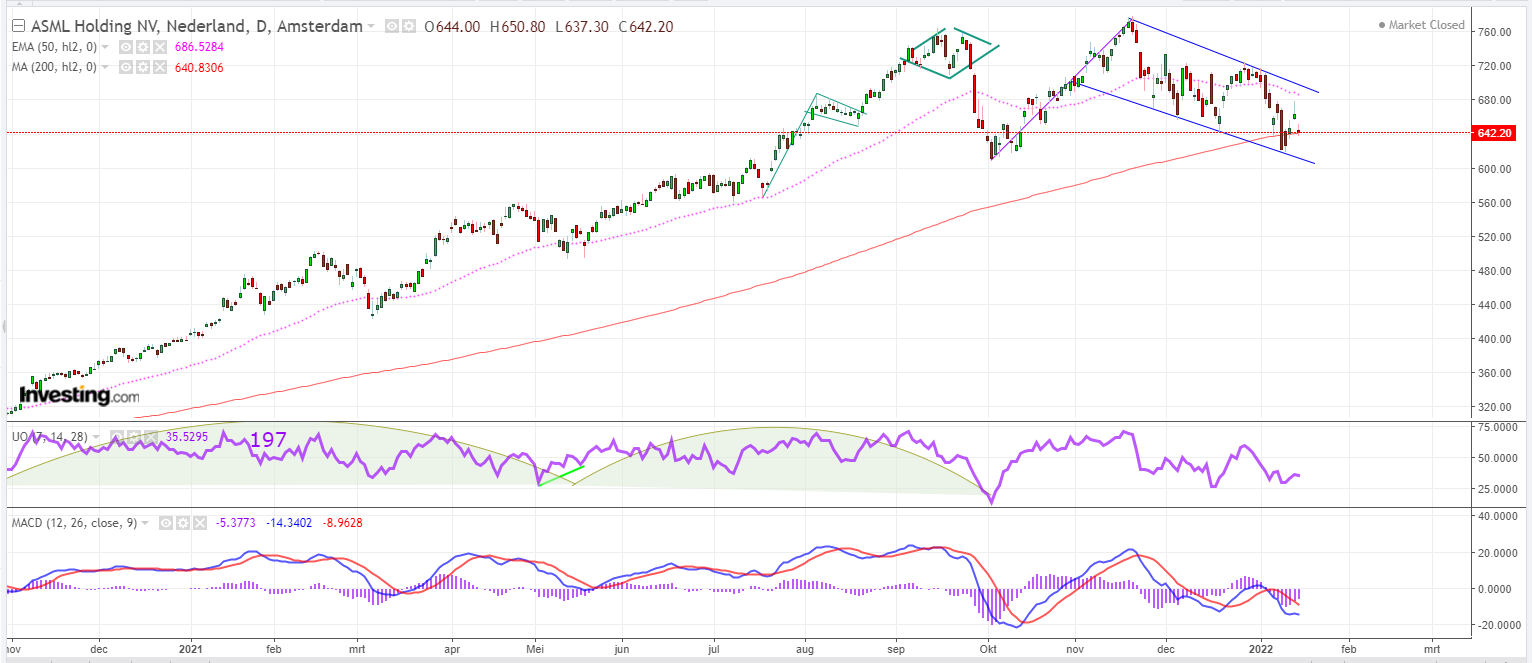The width and height of the screenshot is (1533, 663).
Task: Remove the EMA 50 indicator
Action: [158, 47]
